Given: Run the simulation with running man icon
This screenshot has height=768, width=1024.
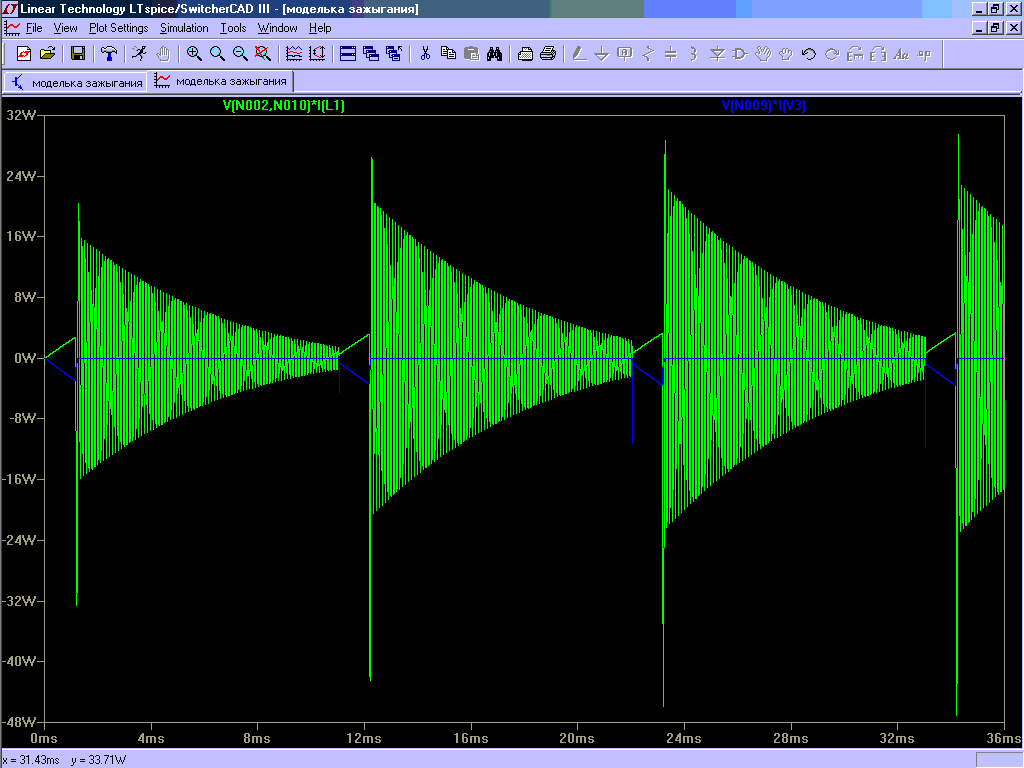Looking at the screenshot, I should (140, 53).
